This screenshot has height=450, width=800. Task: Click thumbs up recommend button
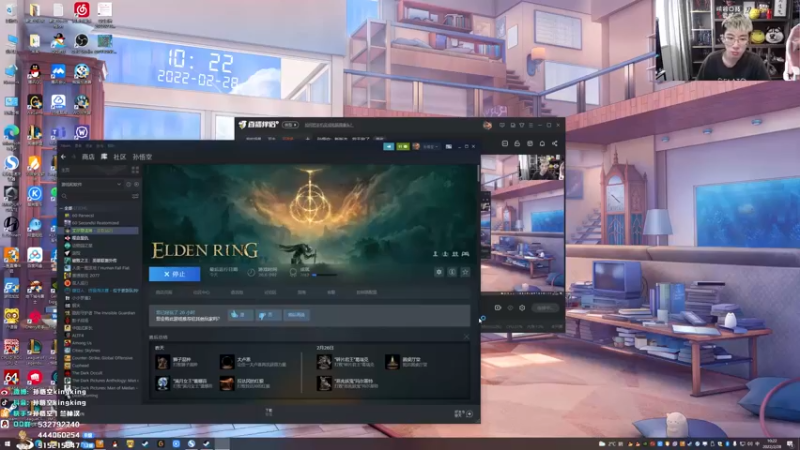[240, 315]
